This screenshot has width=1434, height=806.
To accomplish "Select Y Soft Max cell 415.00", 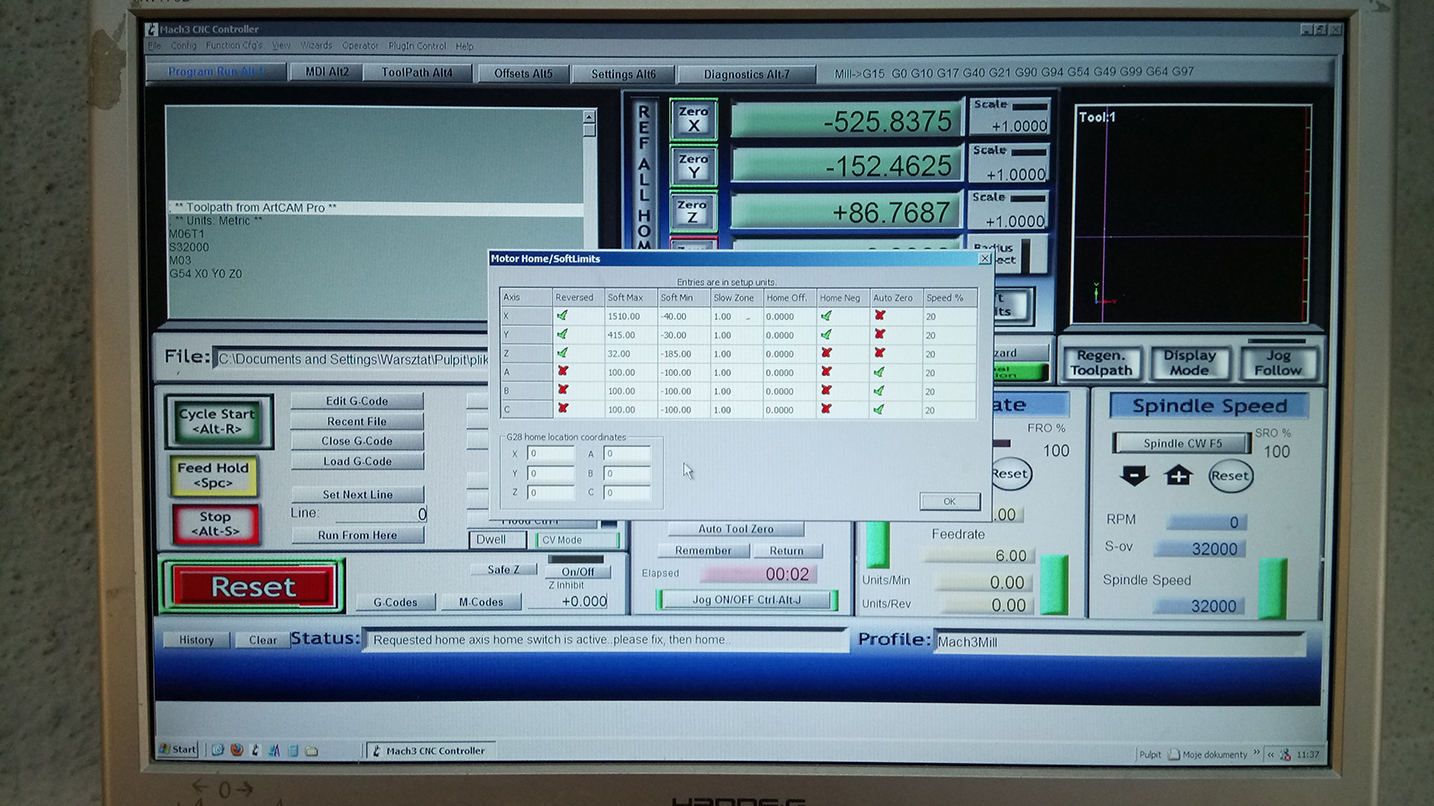I will (x=630, y=335).
